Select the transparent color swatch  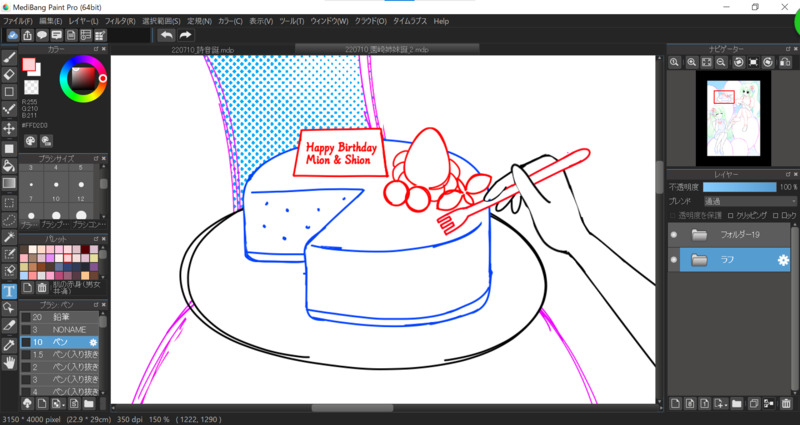tap(31, 87)
